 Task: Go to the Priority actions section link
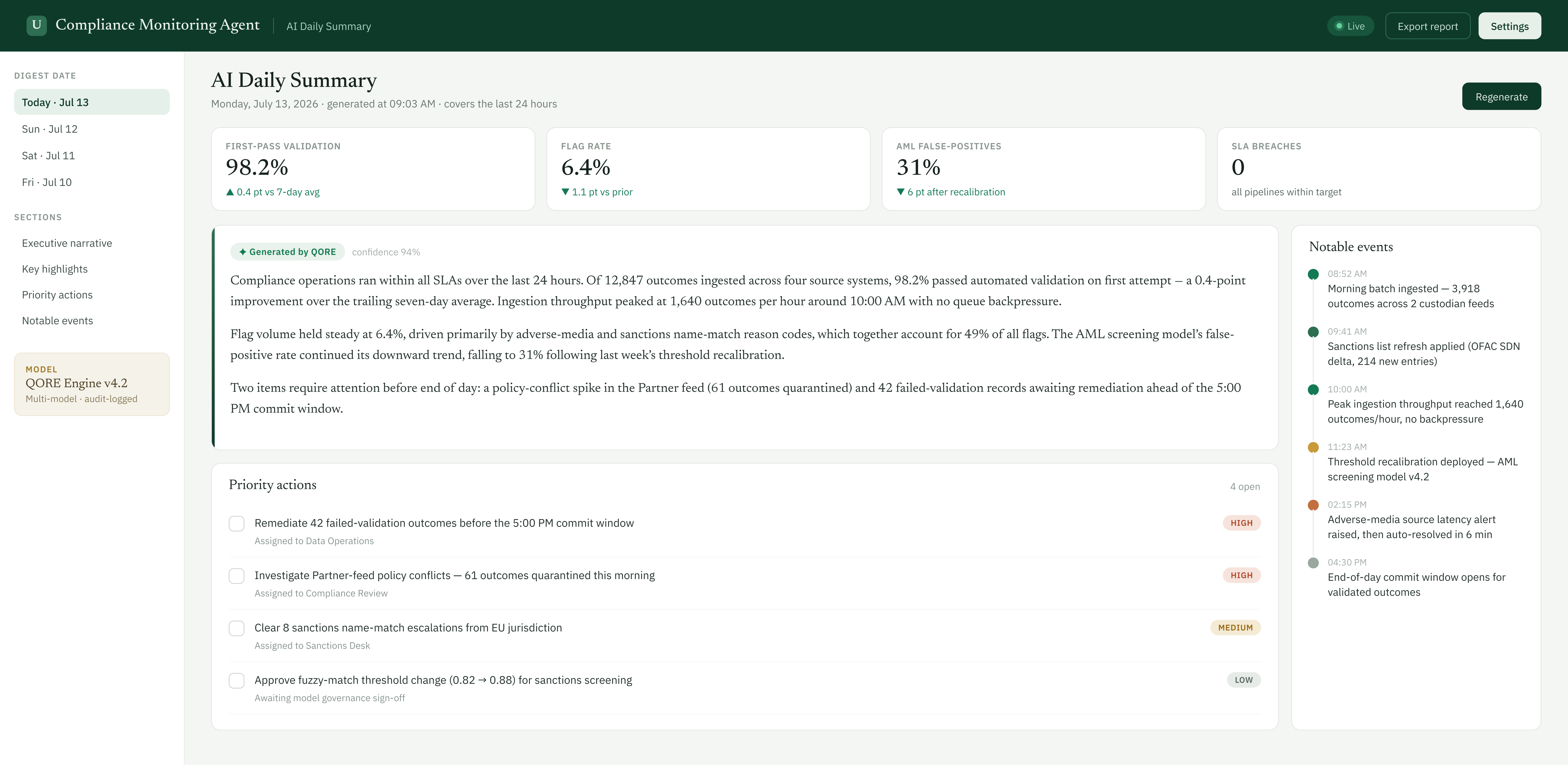coord(92,295)
